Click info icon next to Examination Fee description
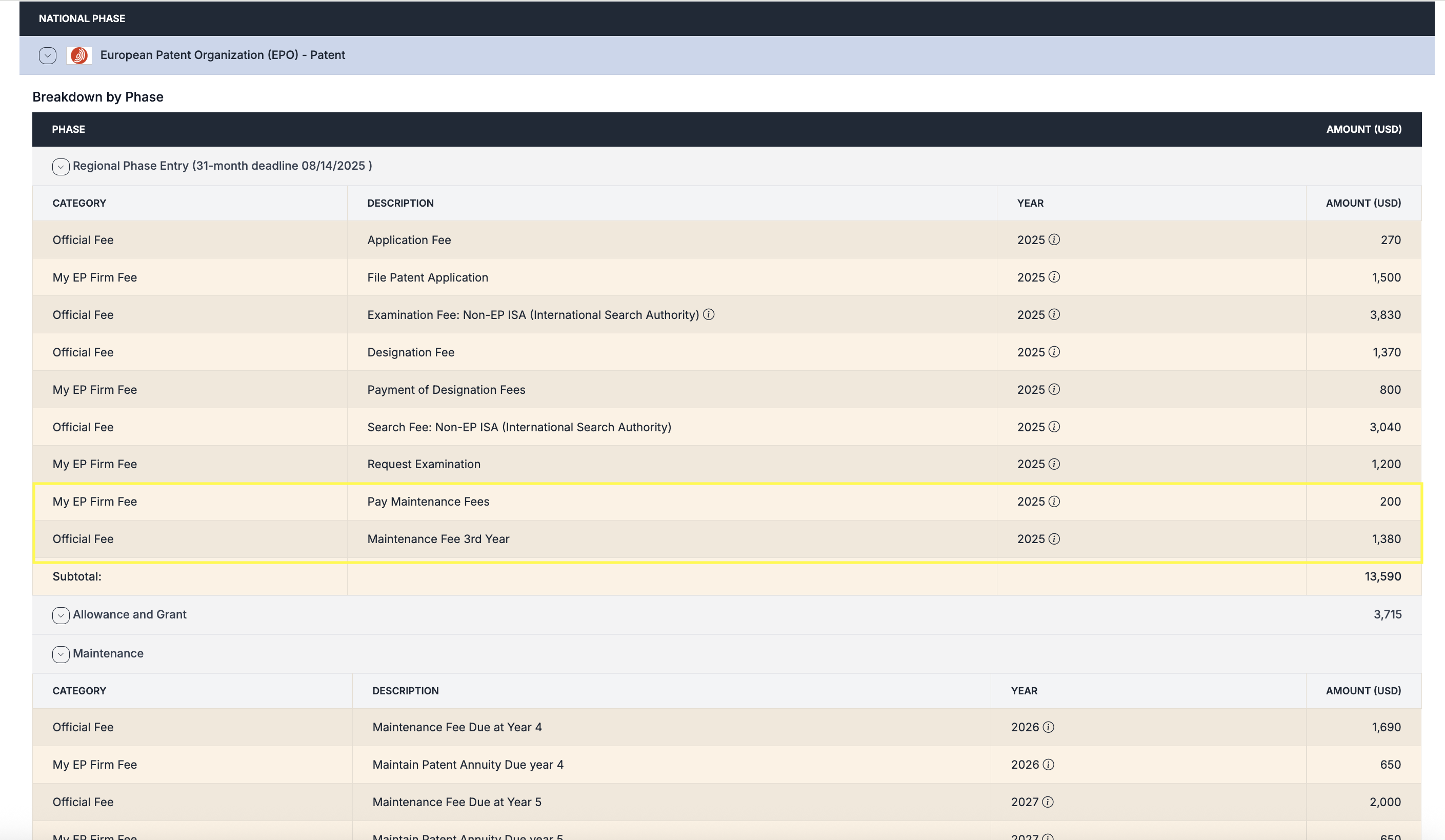1445x840 pixels. coord(709,314)
